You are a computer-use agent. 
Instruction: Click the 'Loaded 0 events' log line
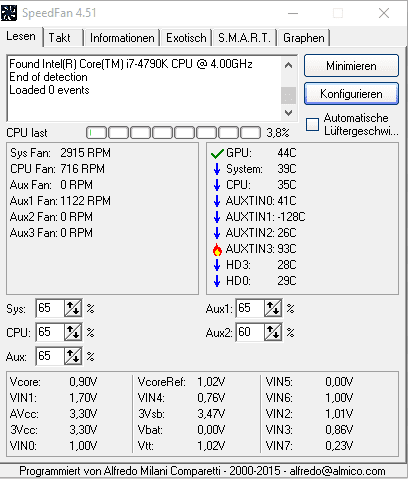pyautogui.click(x=49, y=90)
